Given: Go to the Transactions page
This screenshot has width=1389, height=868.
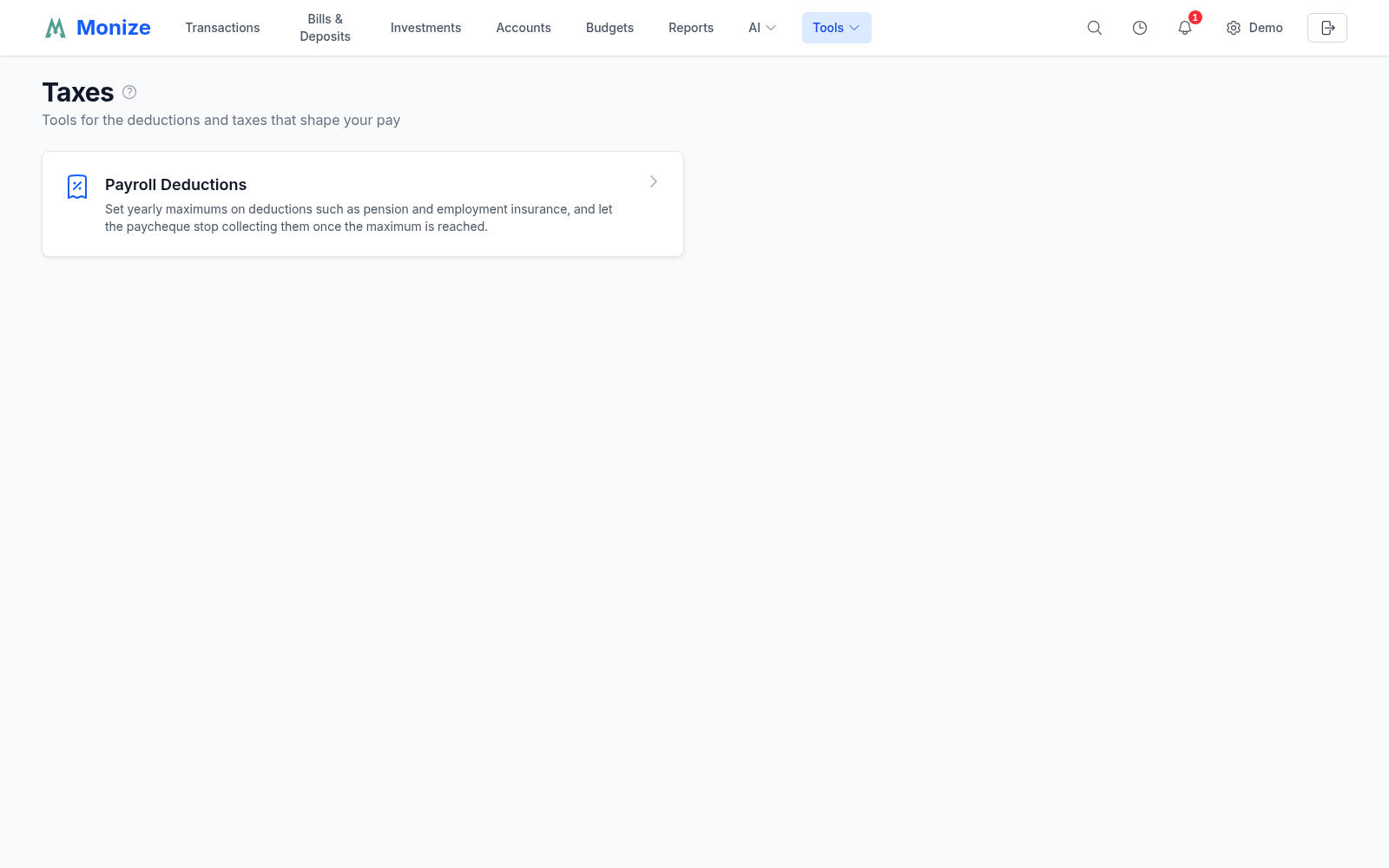Looking at the screenshot, I should click(222, 28).
